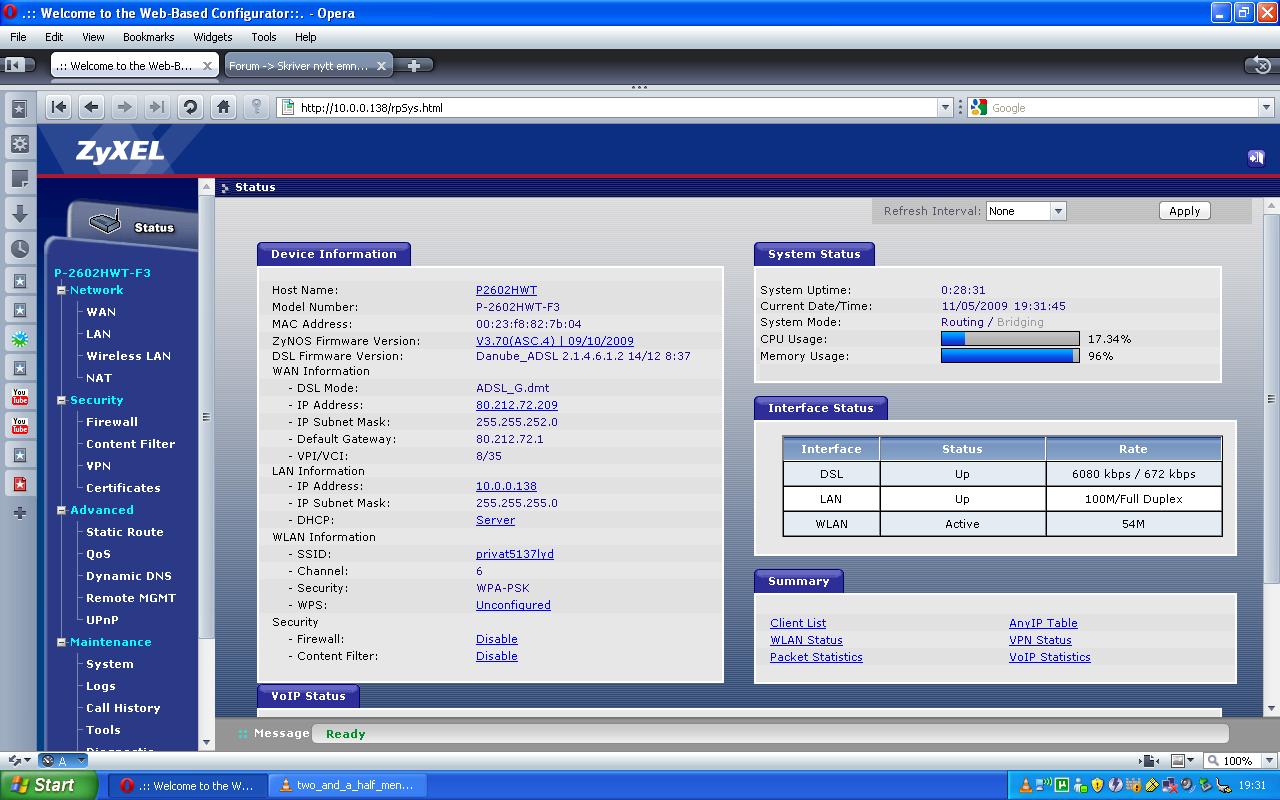The height and width of the screenshot is (800, 1280).
Task: Open the address bar history dropdown arrow
Action: click(945, 107)
